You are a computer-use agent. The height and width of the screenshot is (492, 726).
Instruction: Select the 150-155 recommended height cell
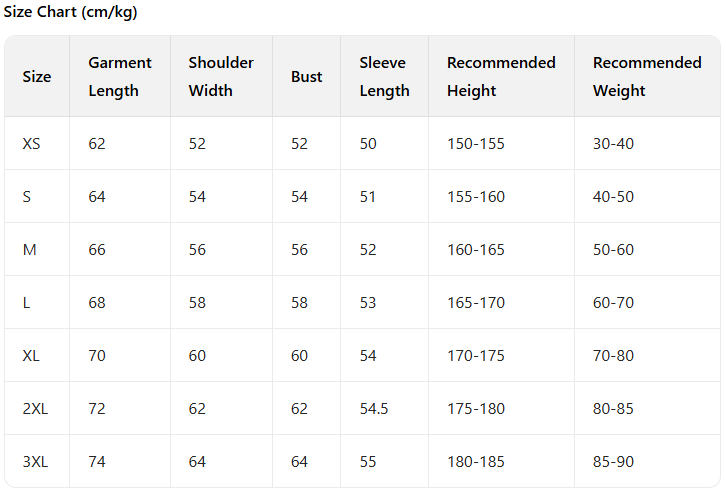(476, 144)
